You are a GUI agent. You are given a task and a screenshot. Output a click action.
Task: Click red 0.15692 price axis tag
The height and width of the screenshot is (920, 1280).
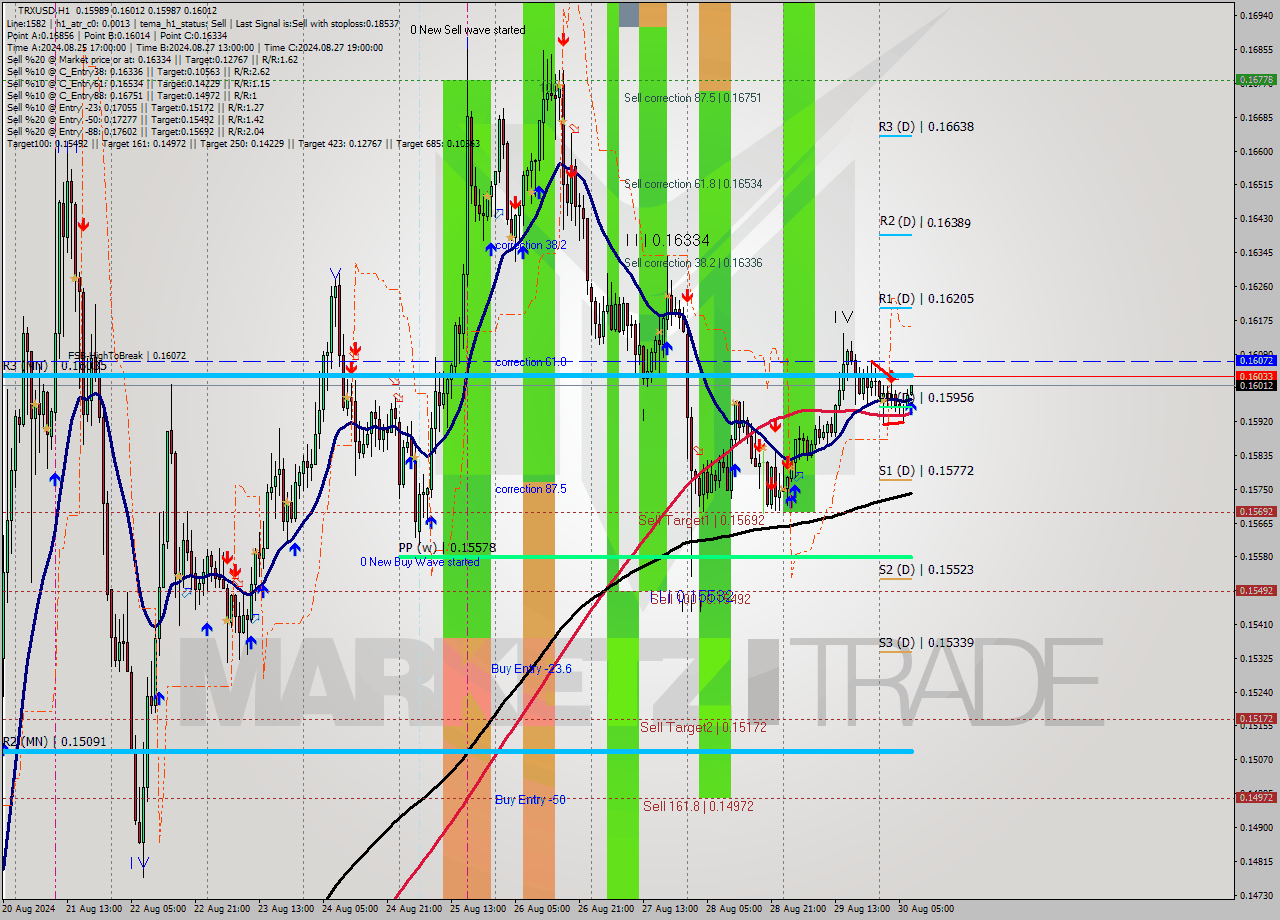coord(1256,511)
